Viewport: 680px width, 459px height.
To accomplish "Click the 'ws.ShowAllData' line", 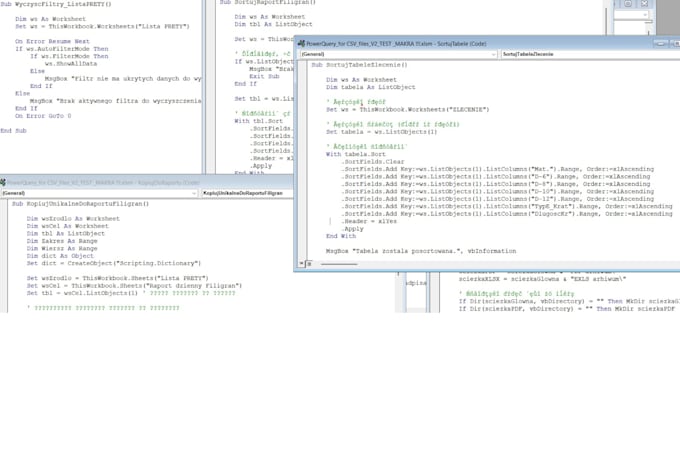I will (71, 64).
